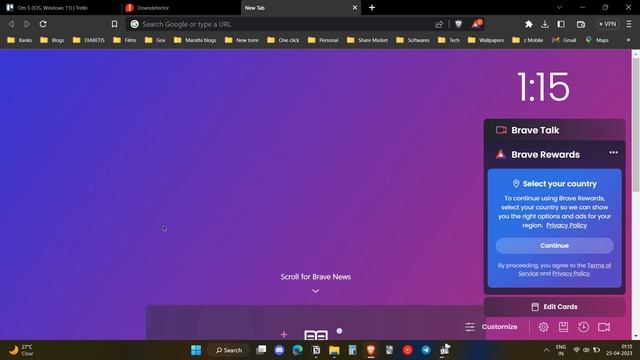Click the clock showing 1:15
Viewport: 640px width, 360px height.
click(x=543, y=87)
